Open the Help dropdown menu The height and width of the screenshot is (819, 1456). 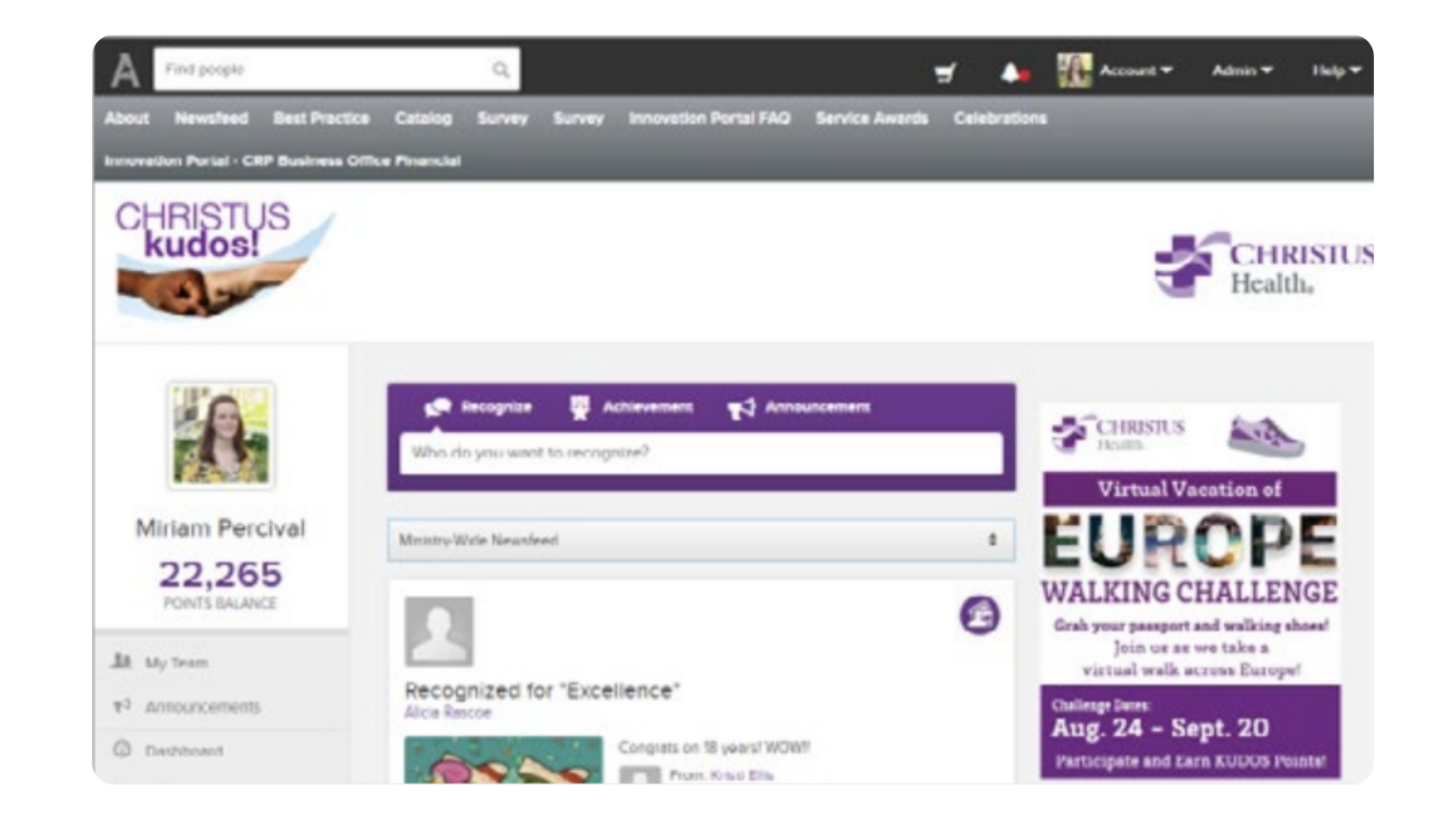click(x=1335, y=70)
